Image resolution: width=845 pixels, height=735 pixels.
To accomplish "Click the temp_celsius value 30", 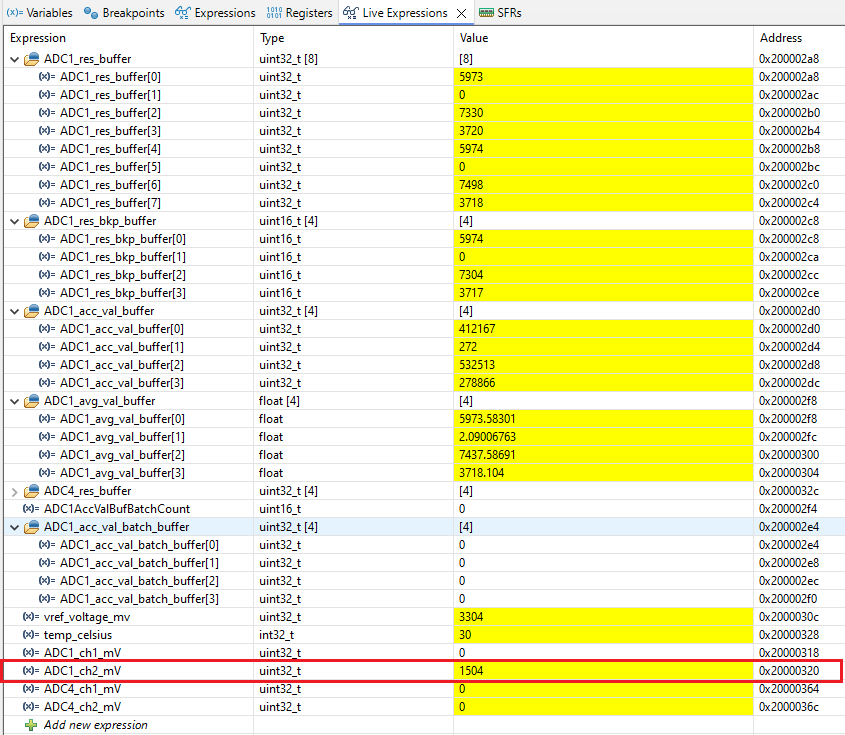I will tap(465, 635).
